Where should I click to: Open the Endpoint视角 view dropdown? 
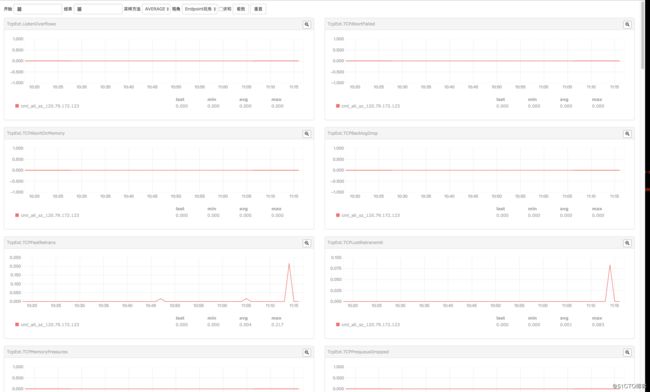200,9
